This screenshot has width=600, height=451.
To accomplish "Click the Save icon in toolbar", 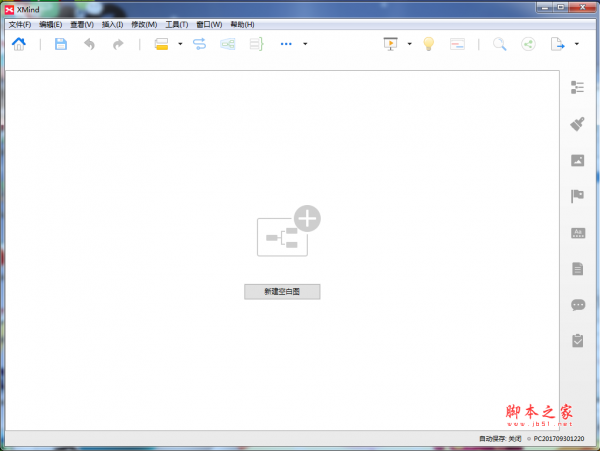I will coord(61,44).
